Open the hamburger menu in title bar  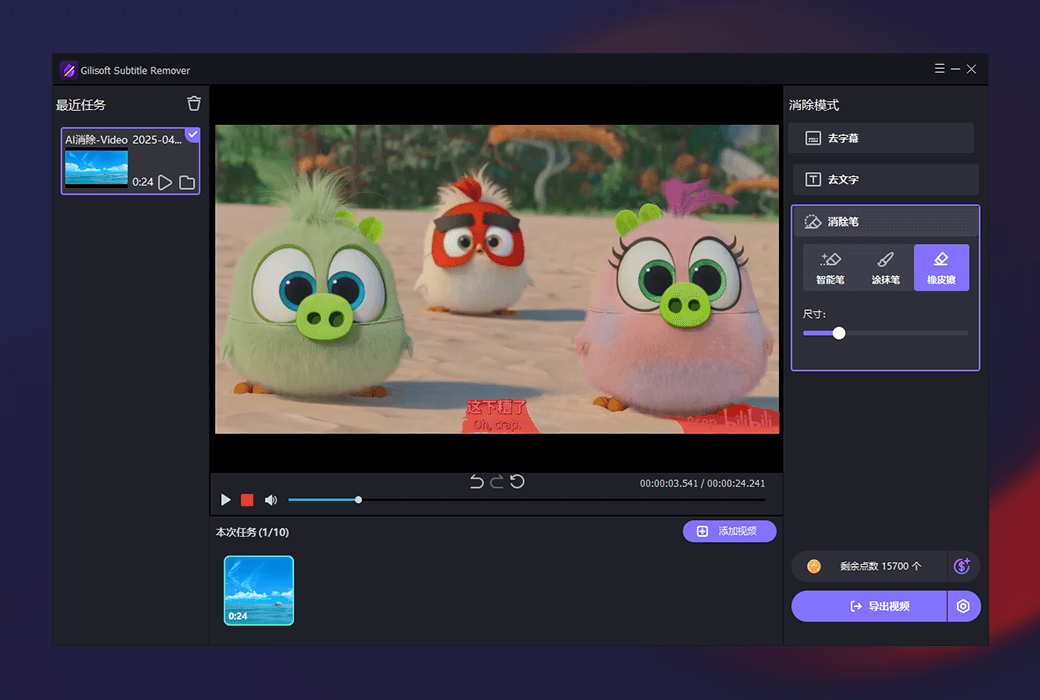(939, 68)
